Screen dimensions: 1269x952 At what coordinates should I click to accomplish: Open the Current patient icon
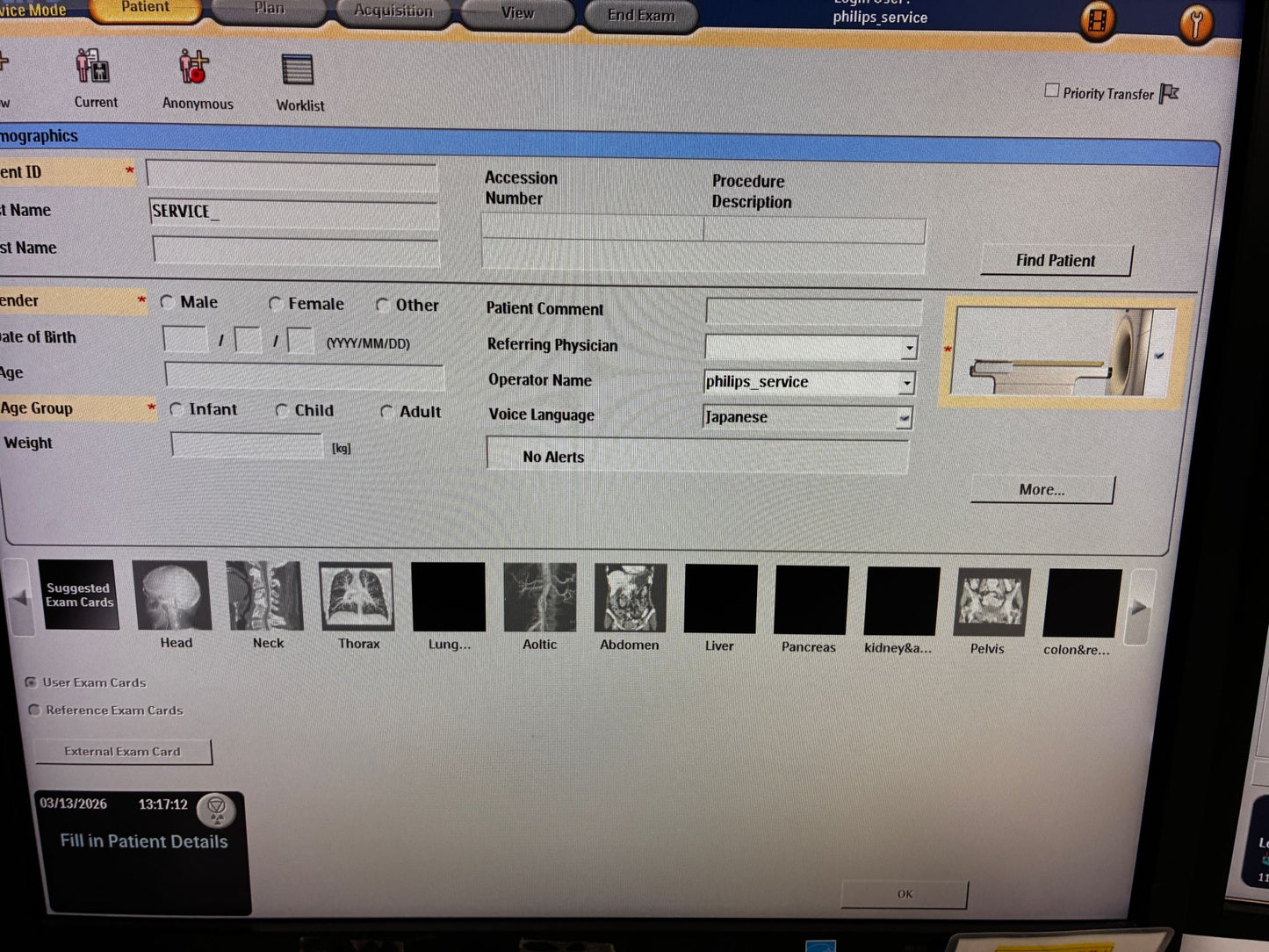point(93,68)
